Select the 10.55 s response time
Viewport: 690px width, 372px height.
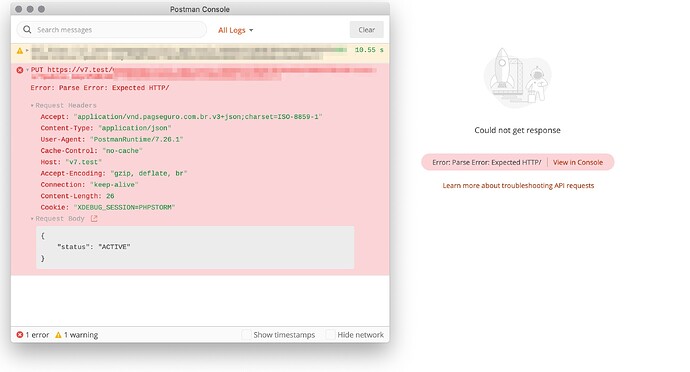pos(369,50)
